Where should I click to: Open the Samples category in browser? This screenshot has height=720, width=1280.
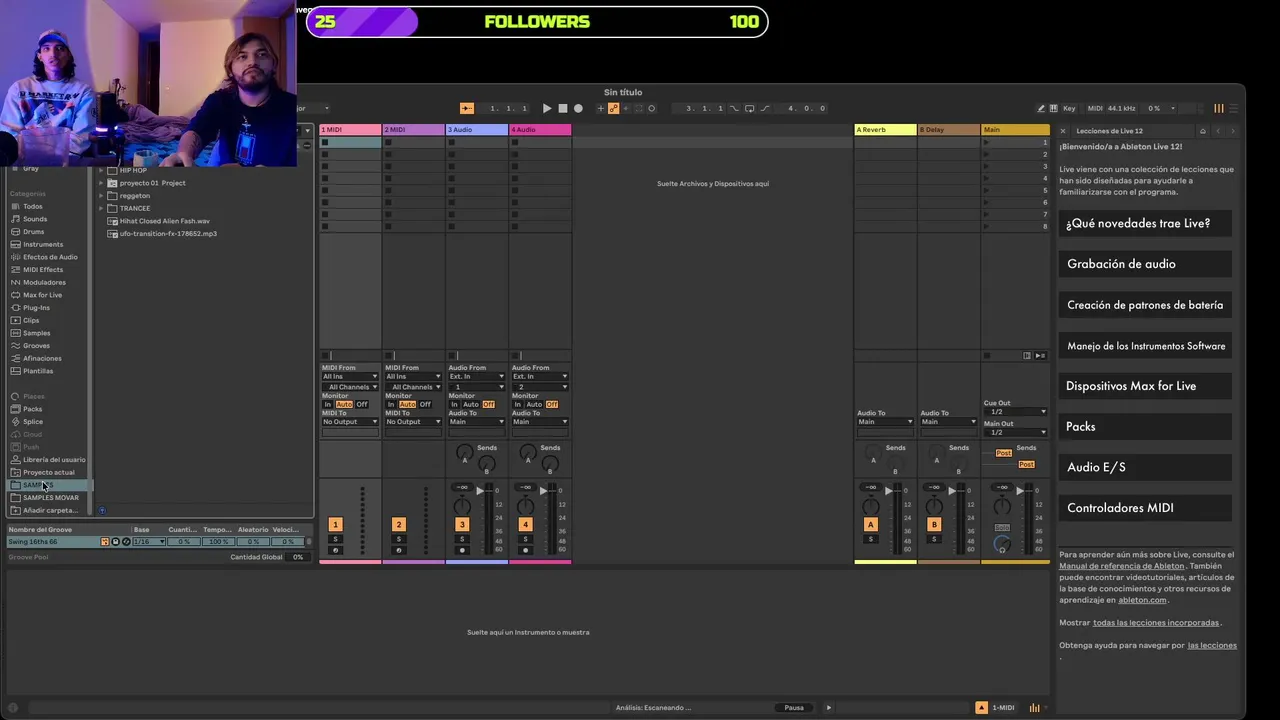click(x=36, y=333)
